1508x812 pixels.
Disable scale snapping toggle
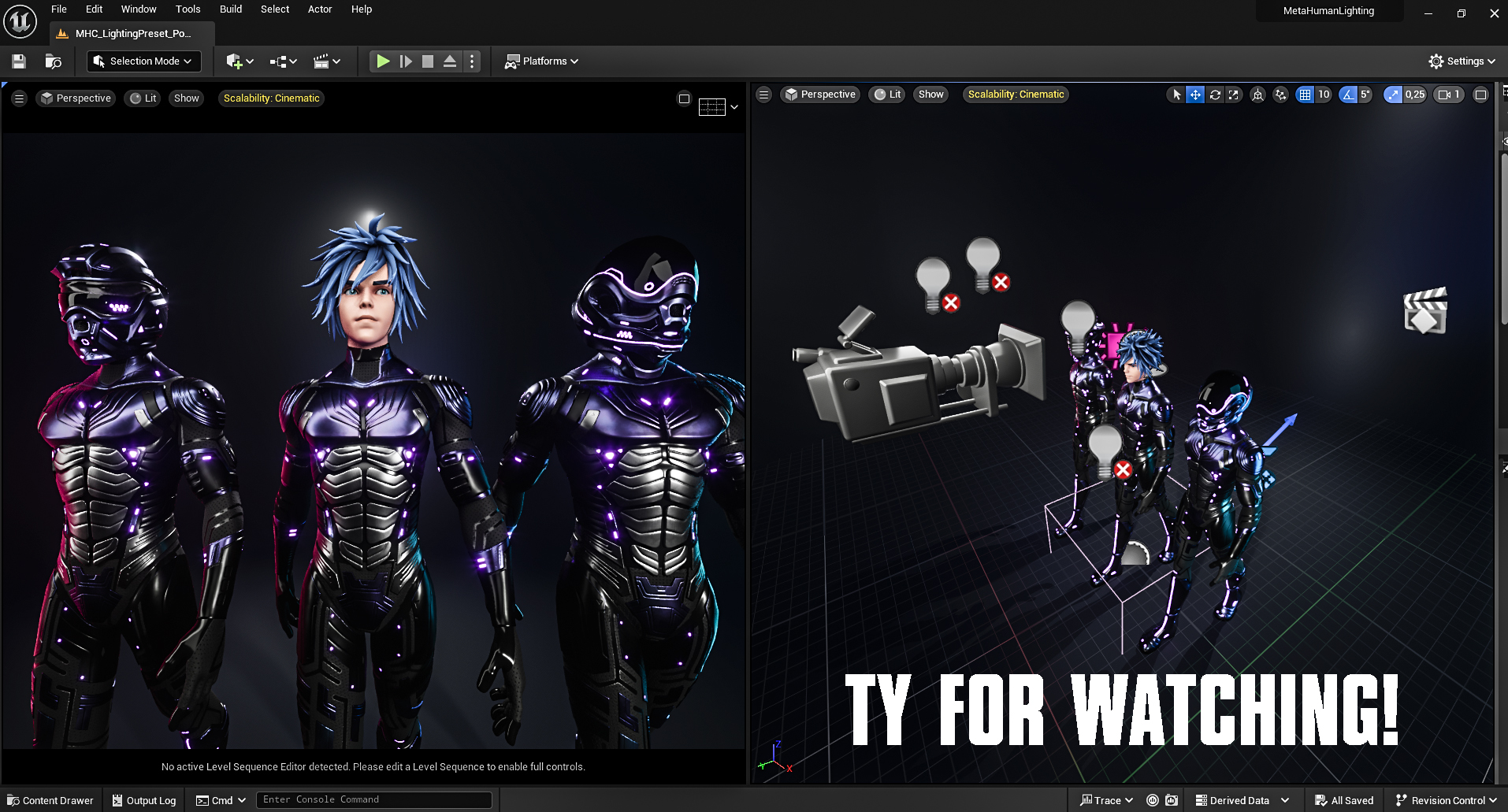1393,95
